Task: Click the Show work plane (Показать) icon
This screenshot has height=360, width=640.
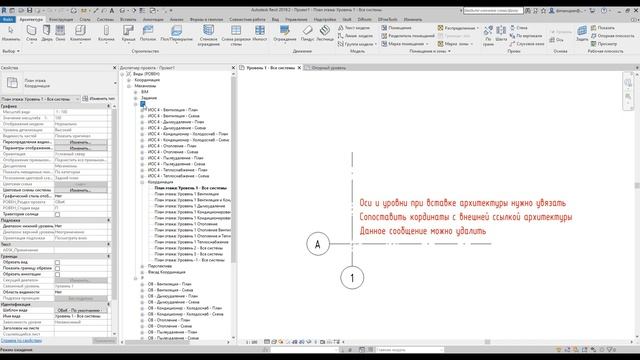Action: tap(602, 28)
